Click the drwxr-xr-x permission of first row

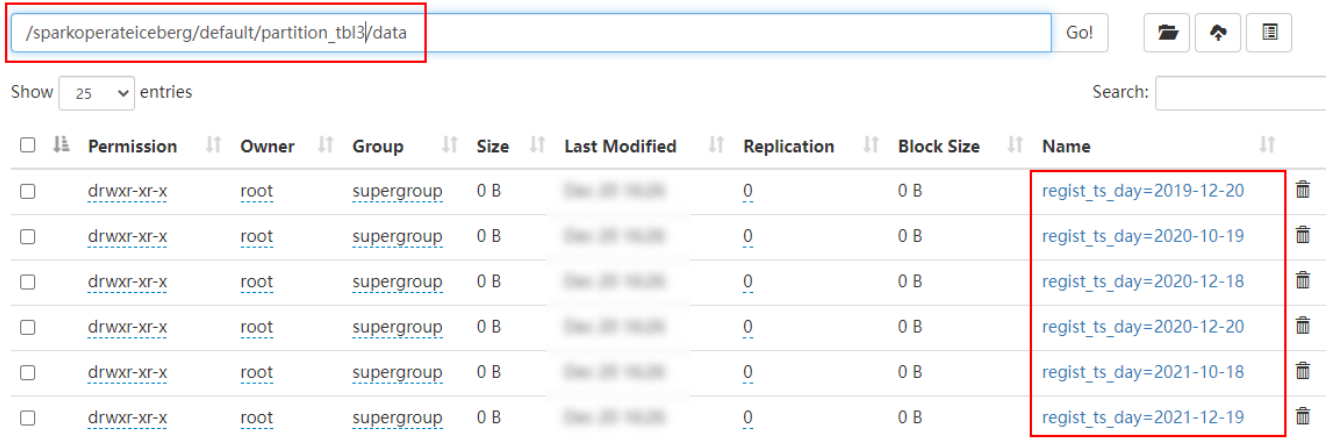(x=127, y=191)
